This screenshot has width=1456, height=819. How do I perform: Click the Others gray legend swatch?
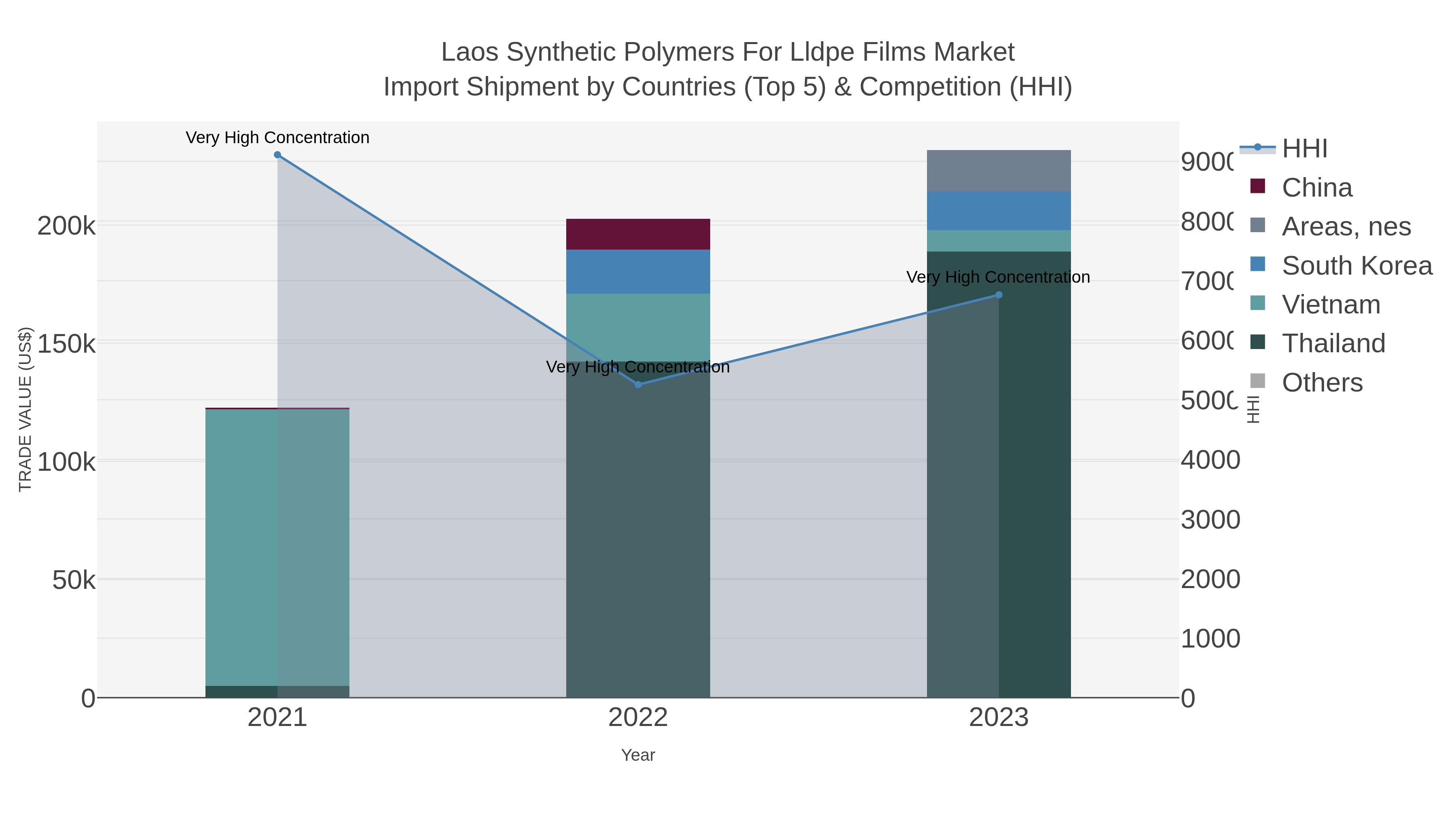1257,381
